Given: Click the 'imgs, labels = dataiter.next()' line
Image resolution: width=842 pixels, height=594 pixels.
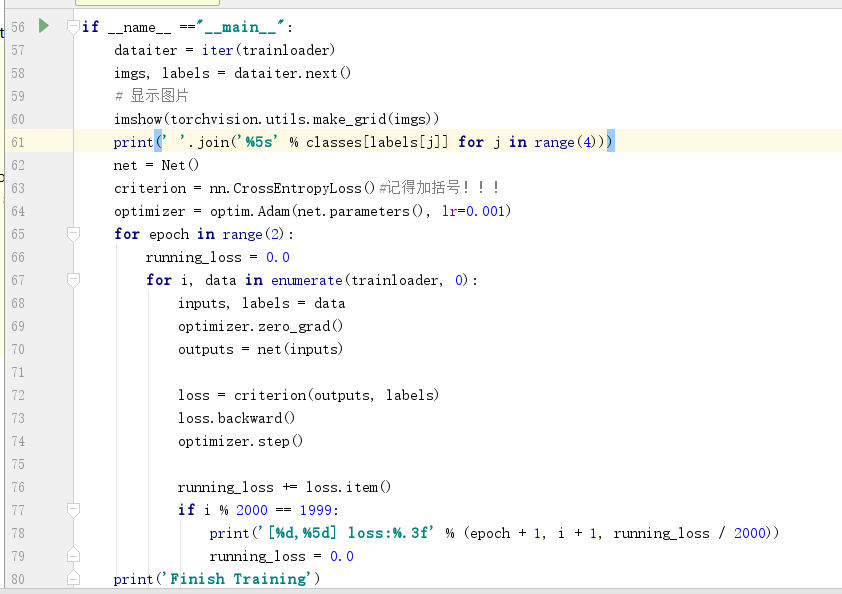Looking at the screenshot, I should (232, 73).
